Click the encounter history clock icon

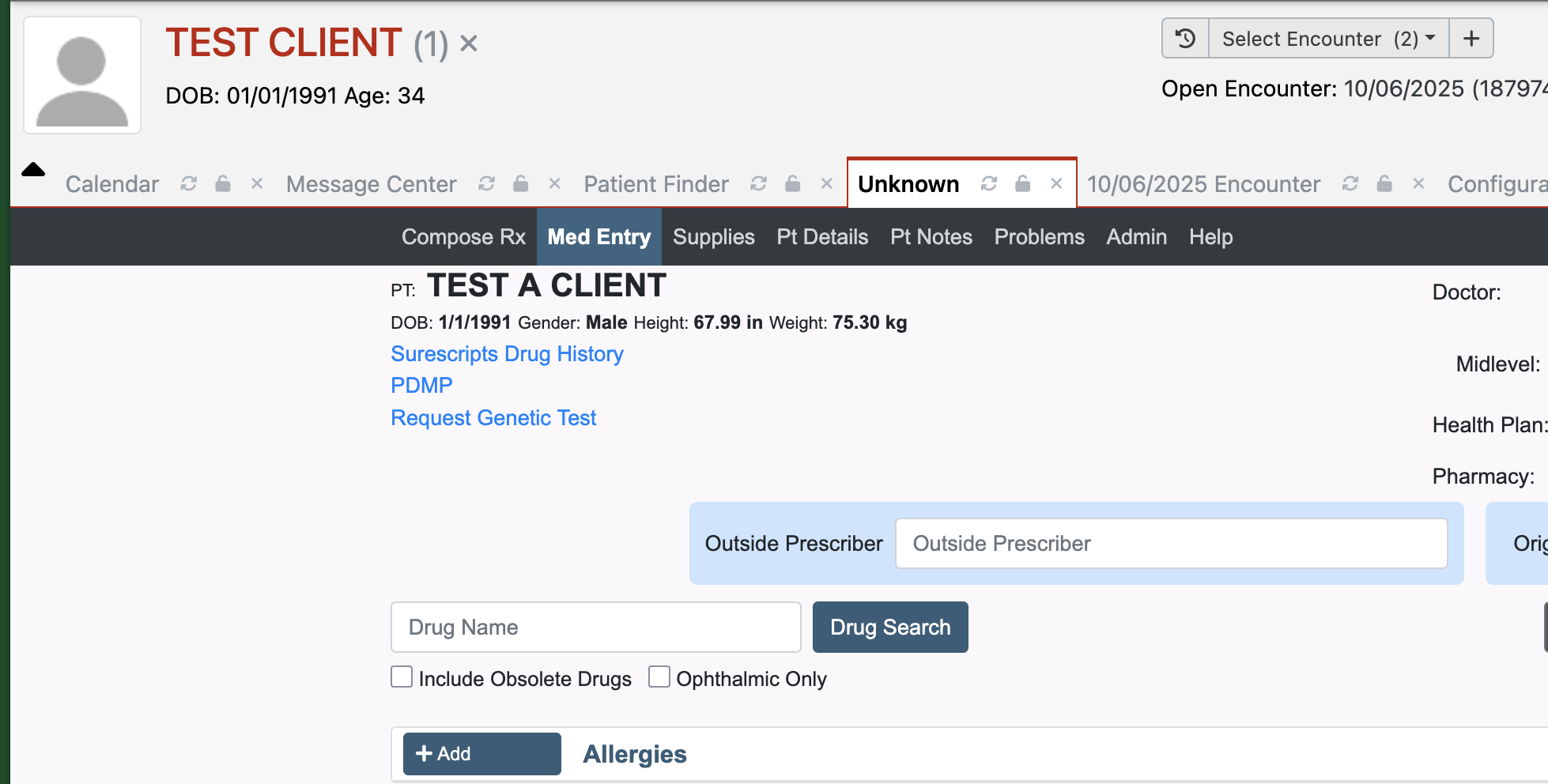tap(1185, 38)
